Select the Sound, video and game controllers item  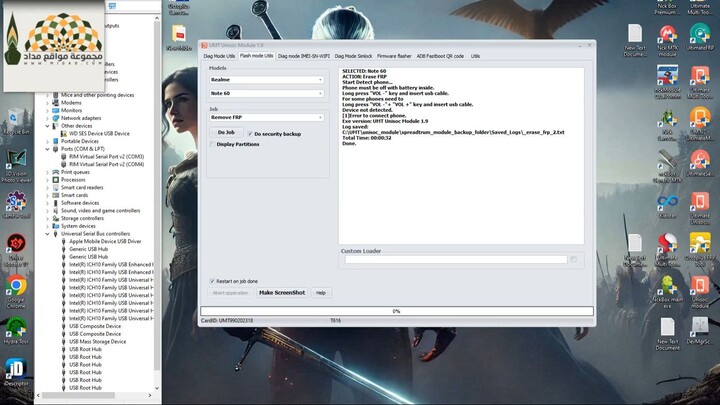pos(101,211)
